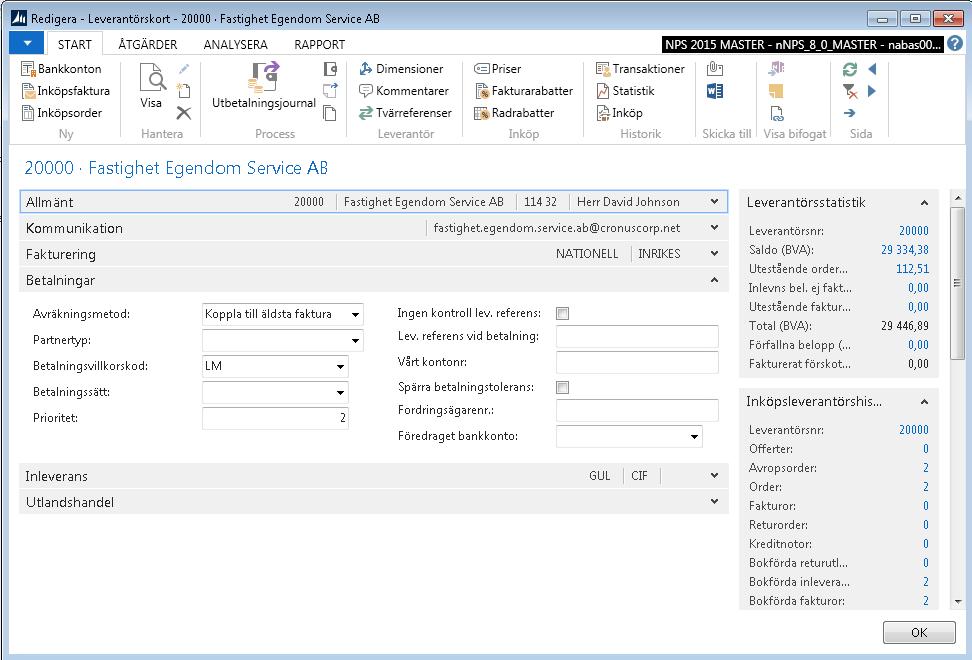Switch to the ANALYSERA tab

[x=236, y=45]
